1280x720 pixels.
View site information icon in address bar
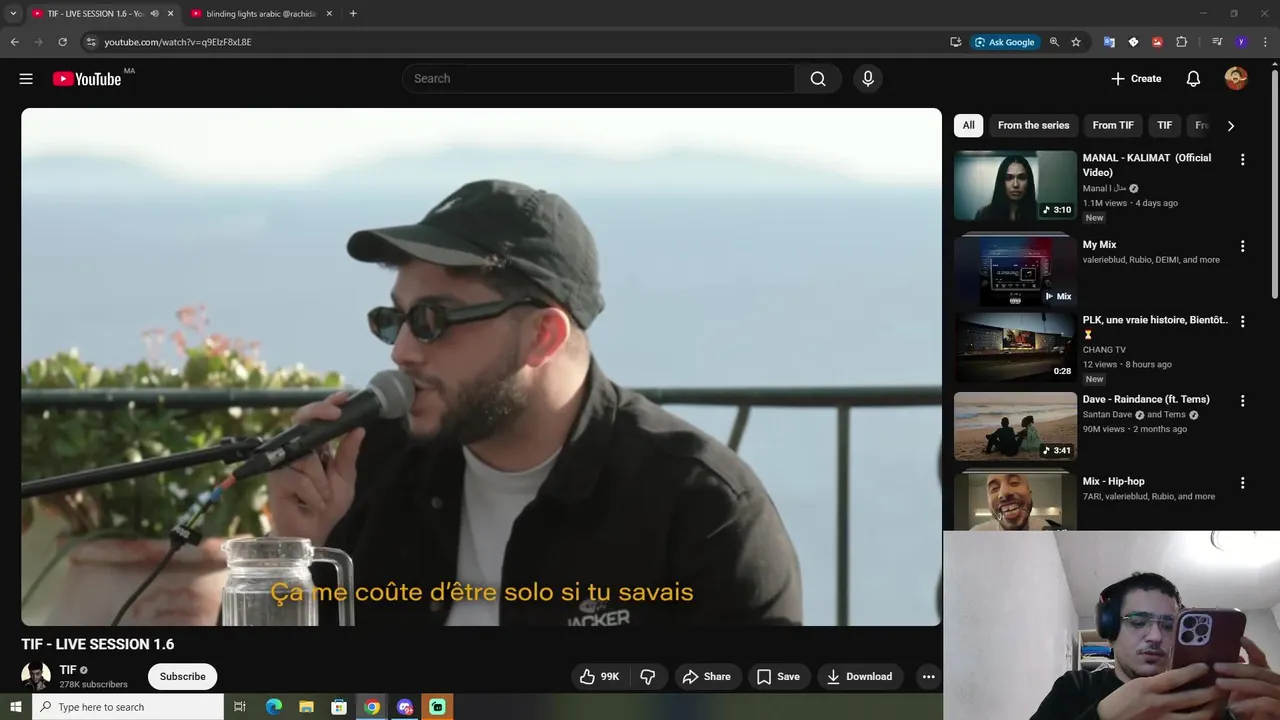[90, 42]
